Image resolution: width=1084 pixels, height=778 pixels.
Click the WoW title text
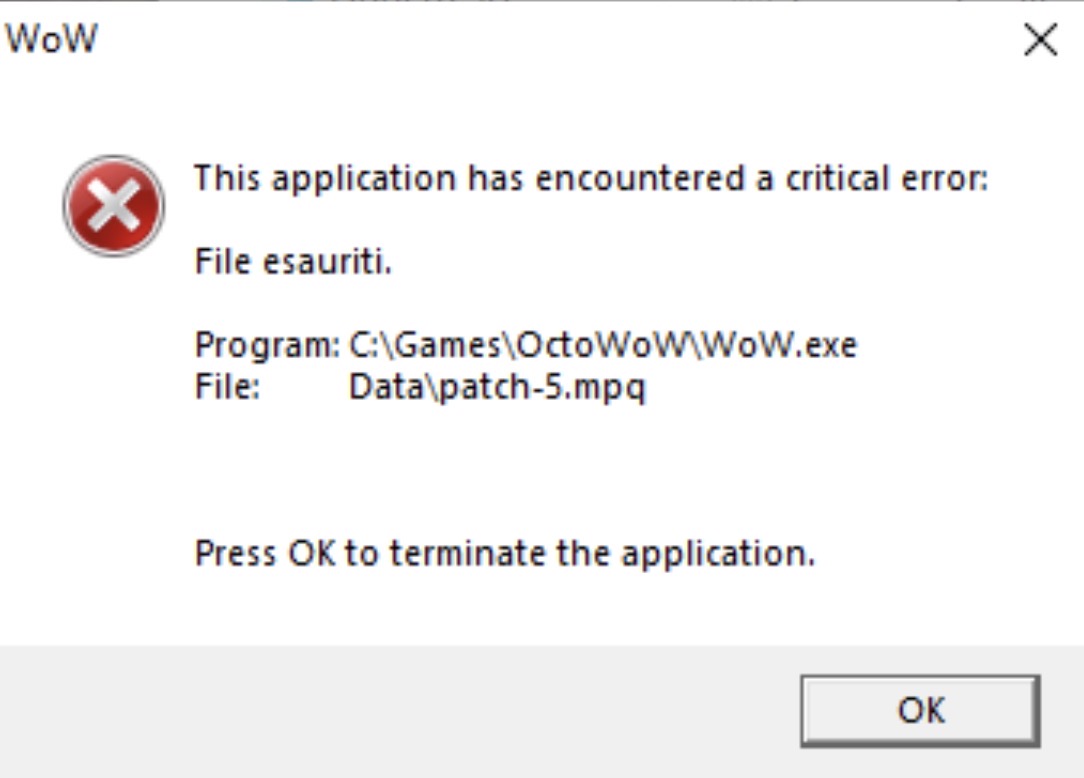point(52,38)
